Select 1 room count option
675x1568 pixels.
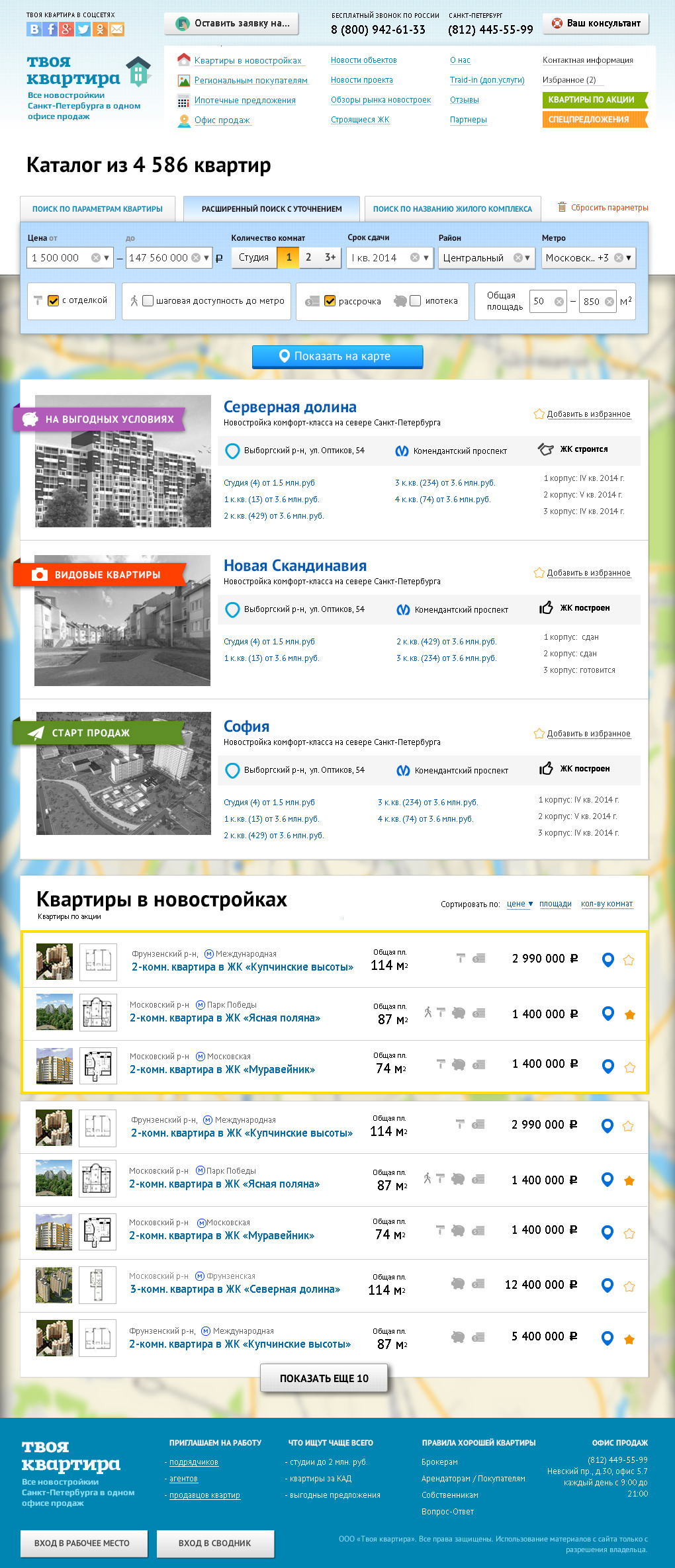pos(289,257)
